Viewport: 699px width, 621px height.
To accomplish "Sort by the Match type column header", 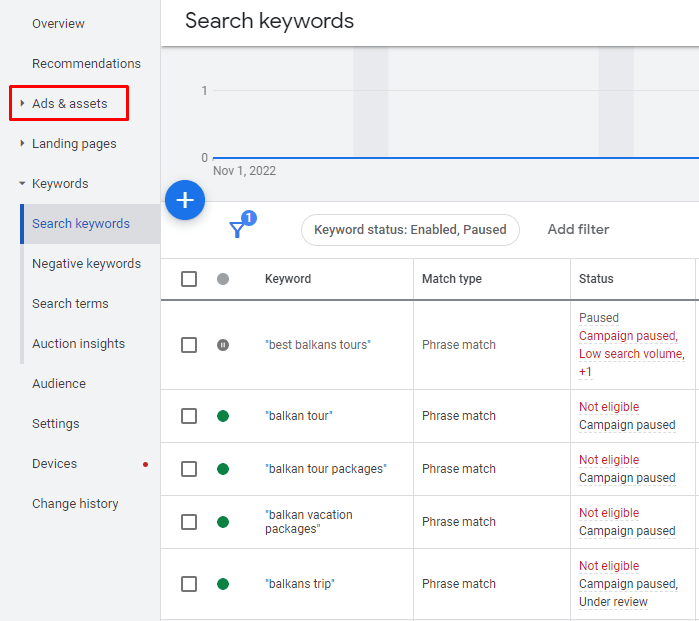I will 452,279.
